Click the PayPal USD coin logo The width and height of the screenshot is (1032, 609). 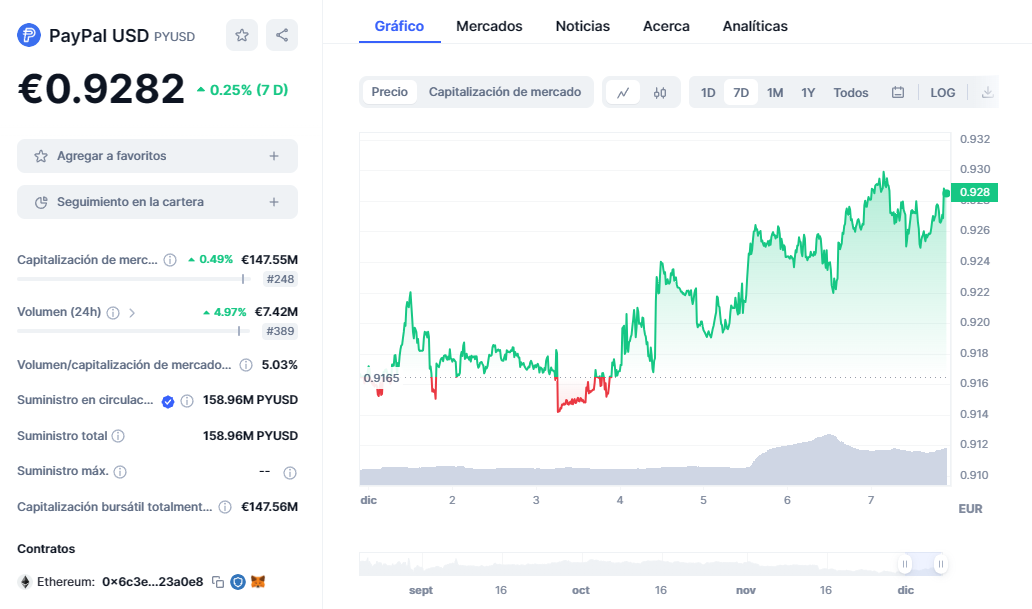point(29,35)
